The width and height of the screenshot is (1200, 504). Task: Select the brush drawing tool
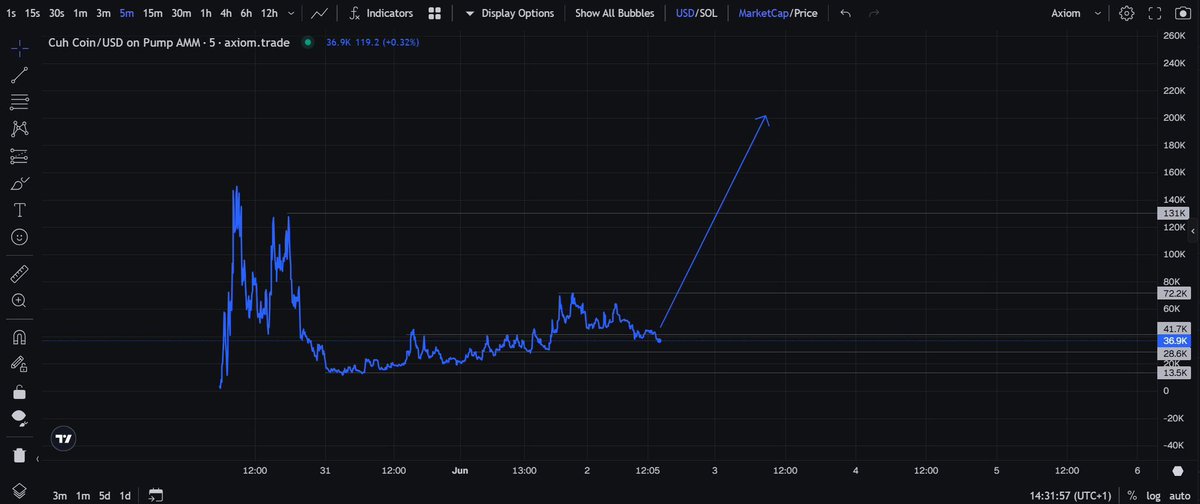tap(19, 183)
